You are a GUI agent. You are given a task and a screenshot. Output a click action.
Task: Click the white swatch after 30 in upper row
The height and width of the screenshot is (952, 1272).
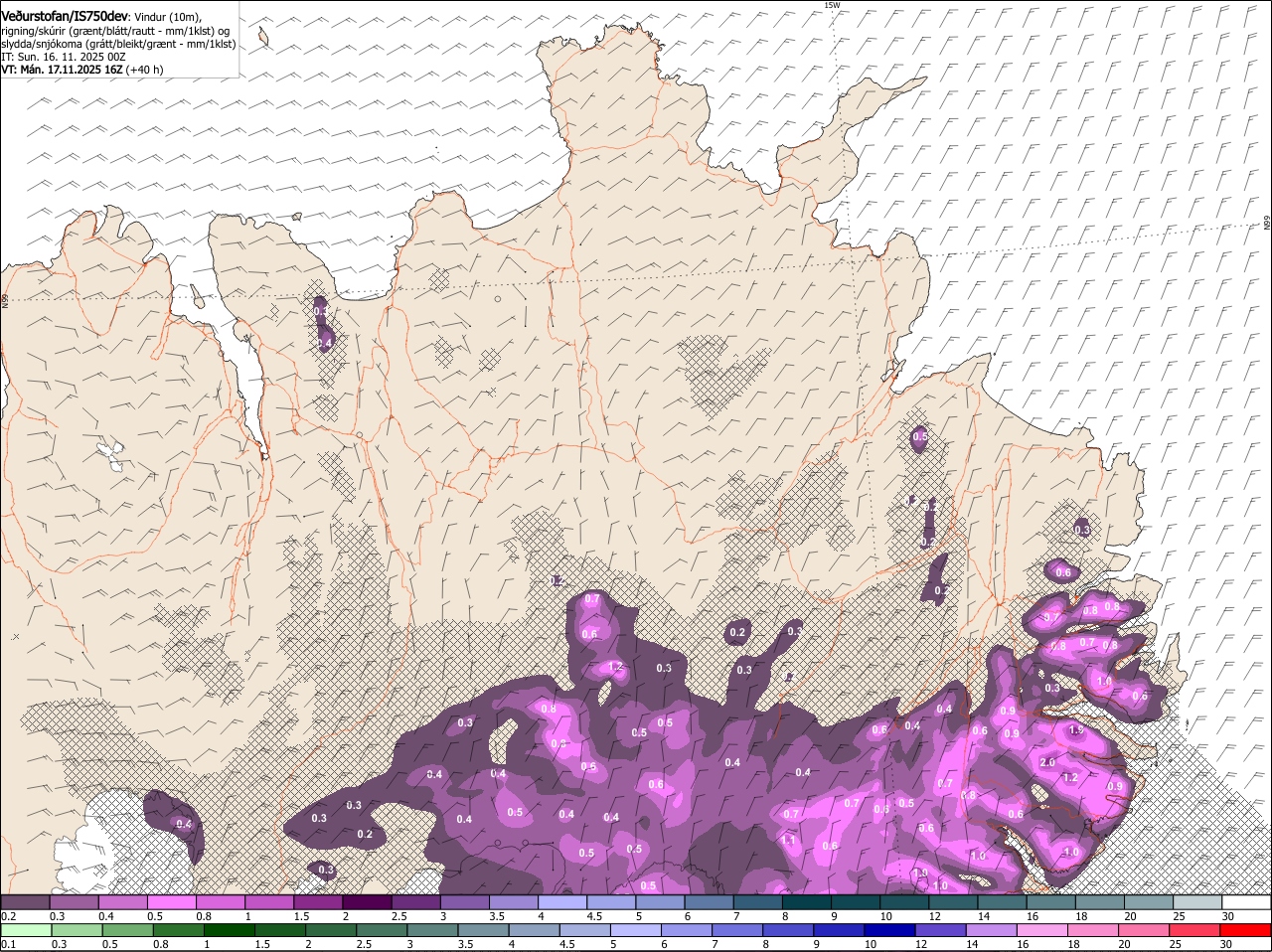[1247, 901]
